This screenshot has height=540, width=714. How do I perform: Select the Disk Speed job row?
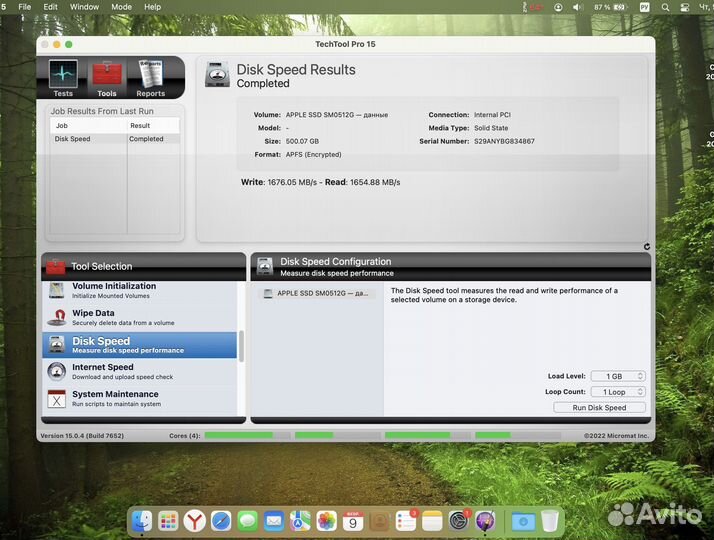[115, 139]
